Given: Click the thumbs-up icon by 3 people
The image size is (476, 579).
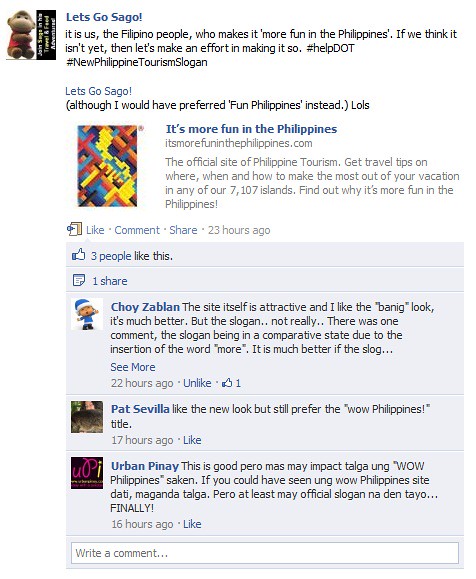Looking at the screenshot, I should (x=78, y=255).
